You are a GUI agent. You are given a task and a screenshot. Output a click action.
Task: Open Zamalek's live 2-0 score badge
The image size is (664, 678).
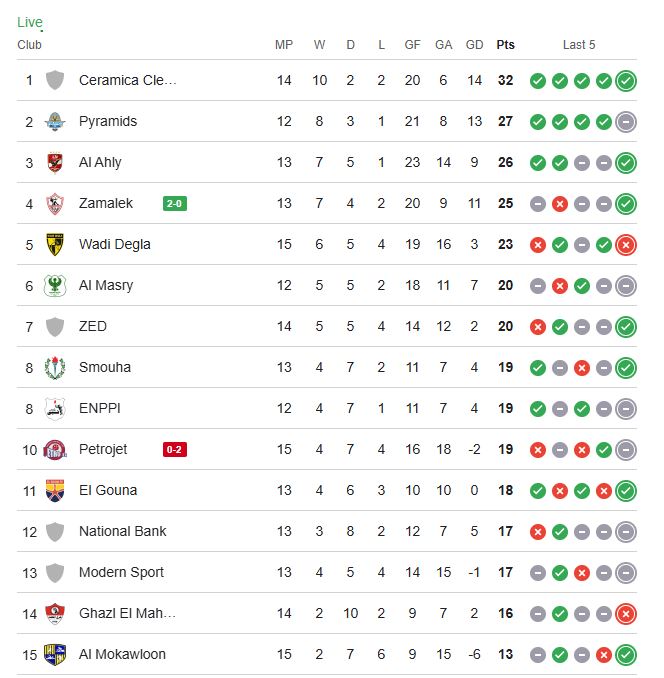[175, 204]
